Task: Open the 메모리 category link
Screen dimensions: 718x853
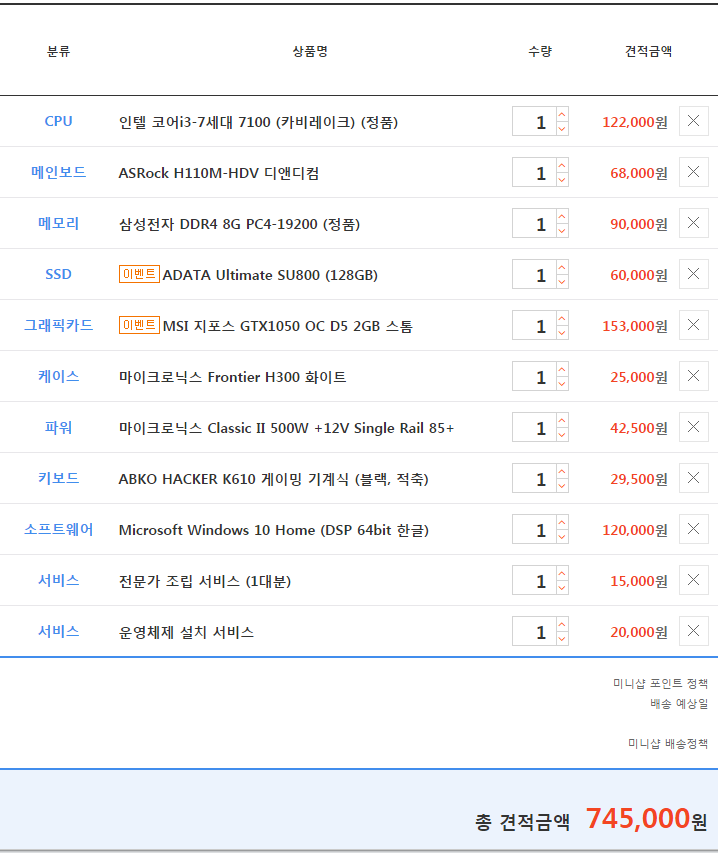Action: (x=58, y=223)
